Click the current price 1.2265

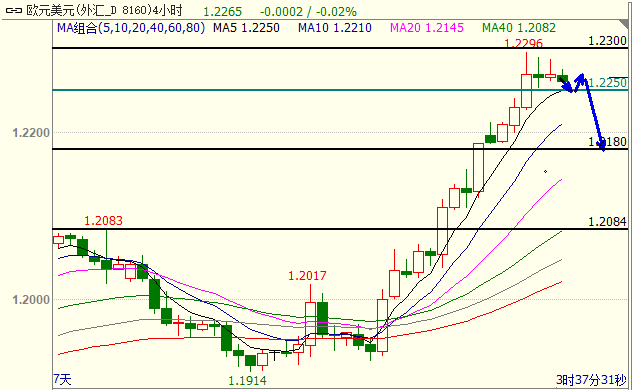pos(222,11)
